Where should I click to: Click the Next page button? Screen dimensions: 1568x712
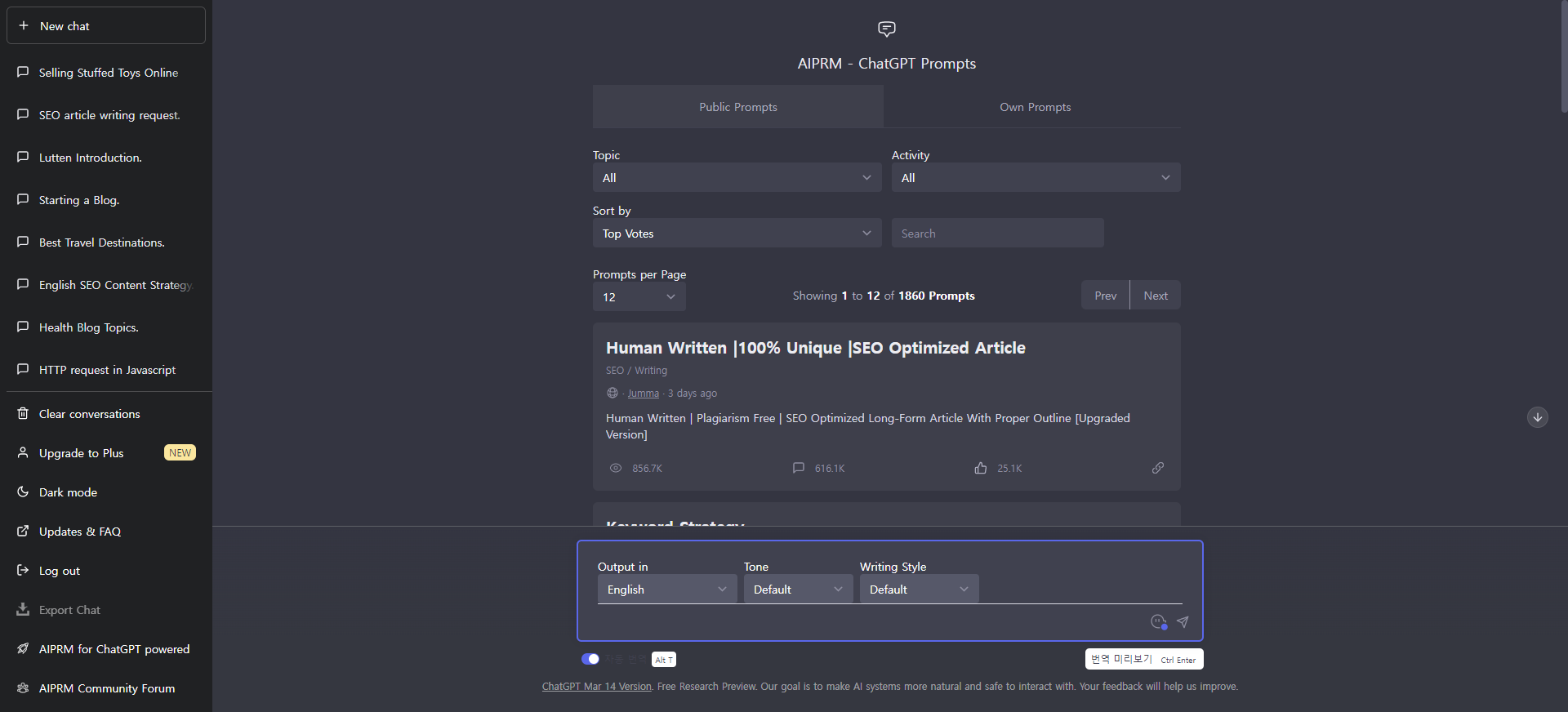[x=1156, y=296]
